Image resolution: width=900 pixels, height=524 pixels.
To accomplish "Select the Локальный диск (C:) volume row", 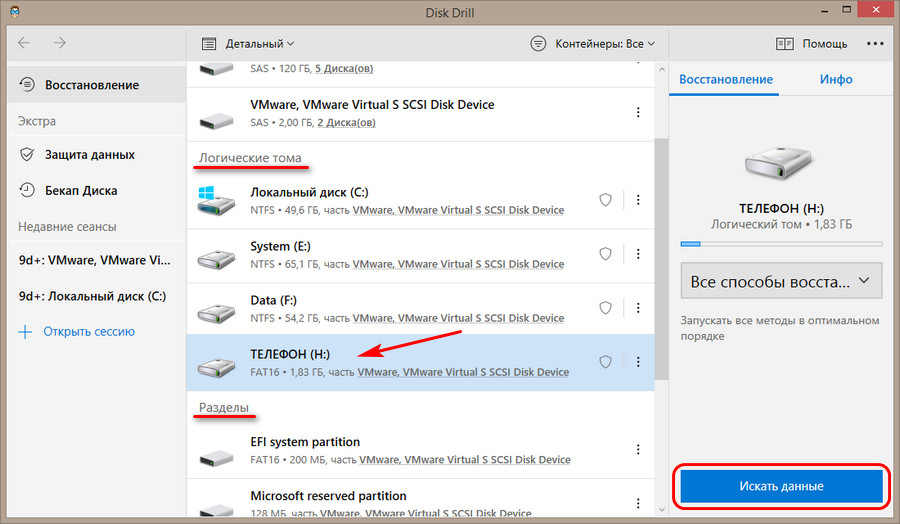I will tap(420, 201).
